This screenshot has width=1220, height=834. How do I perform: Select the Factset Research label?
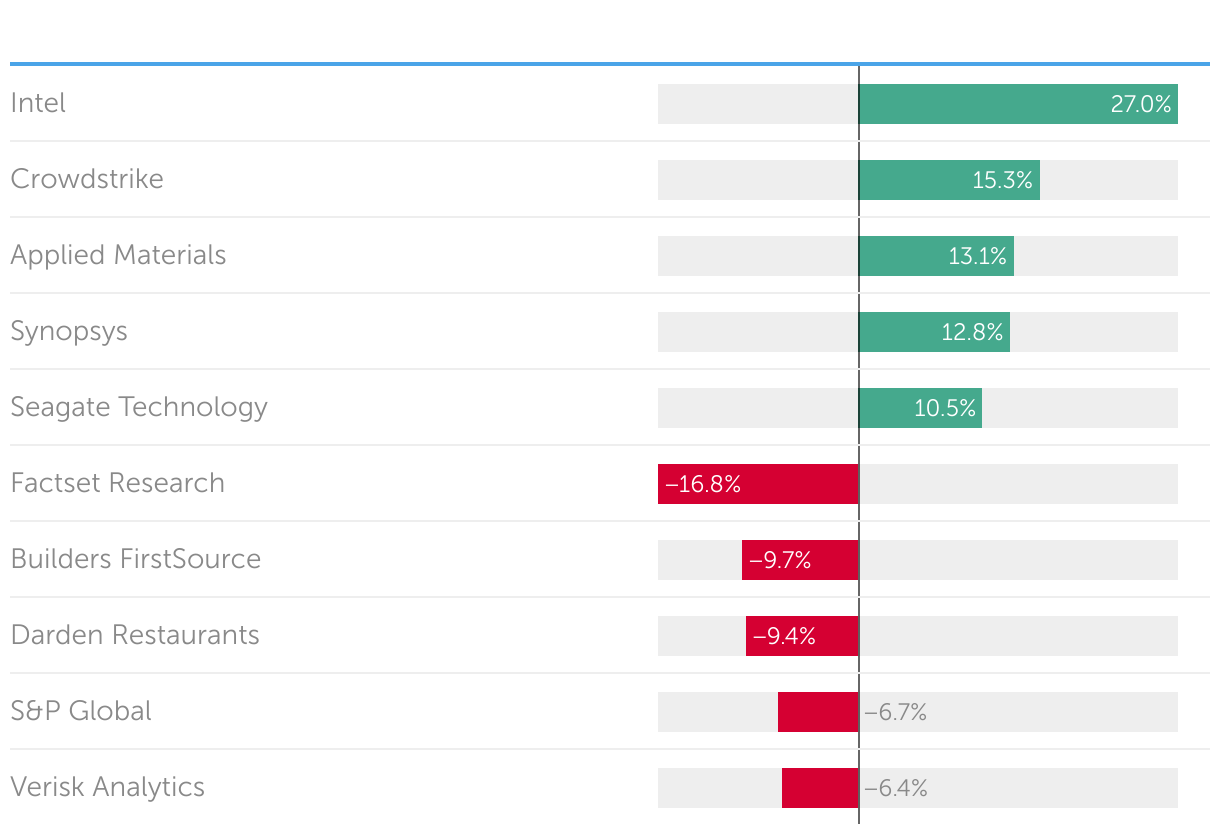pos(117,483)
